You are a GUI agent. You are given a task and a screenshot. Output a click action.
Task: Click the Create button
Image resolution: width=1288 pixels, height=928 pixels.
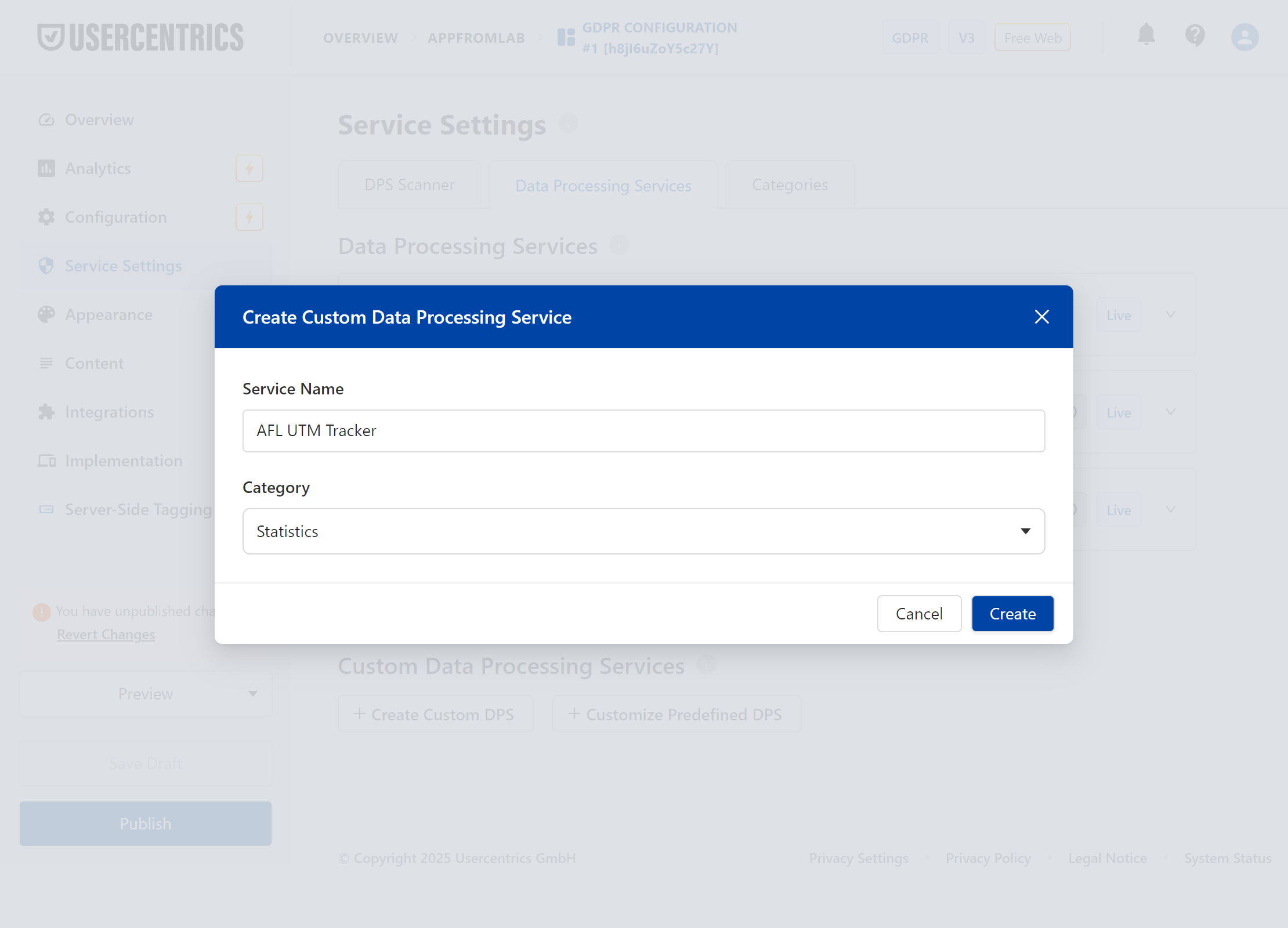click(1013, 614)
